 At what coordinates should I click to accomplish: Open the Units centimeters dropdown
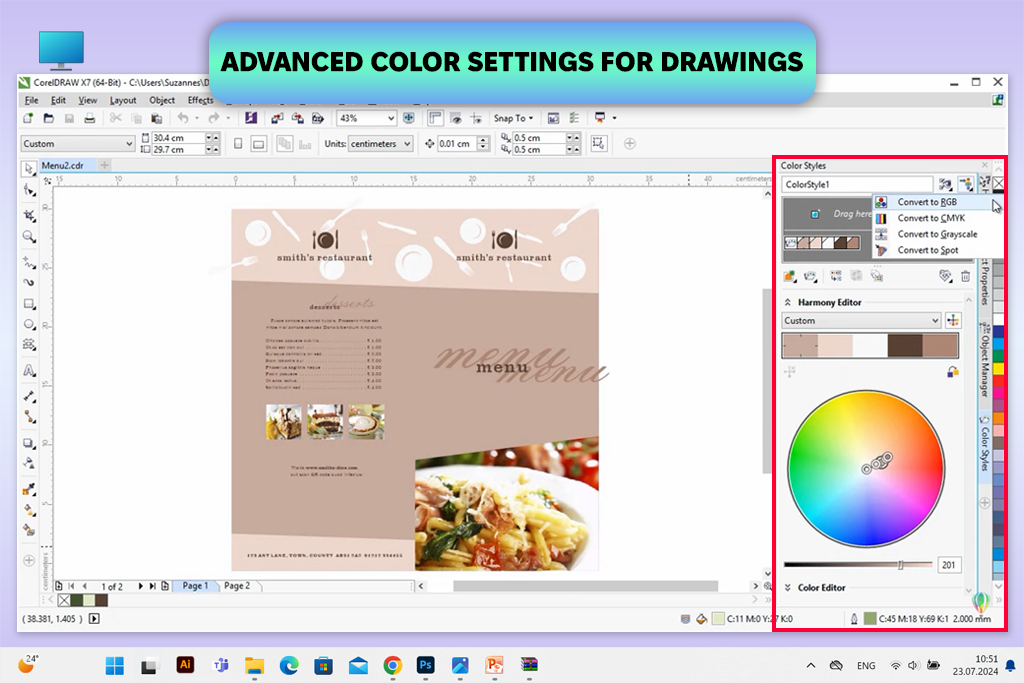(x=407, y=144)
